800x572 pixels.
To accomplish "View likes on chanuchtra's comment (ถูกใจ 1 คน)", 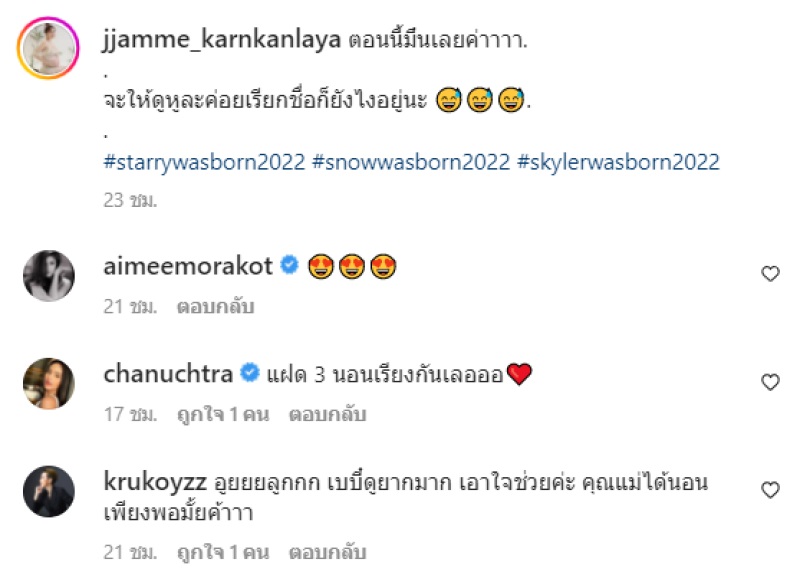I will (223, 414).
